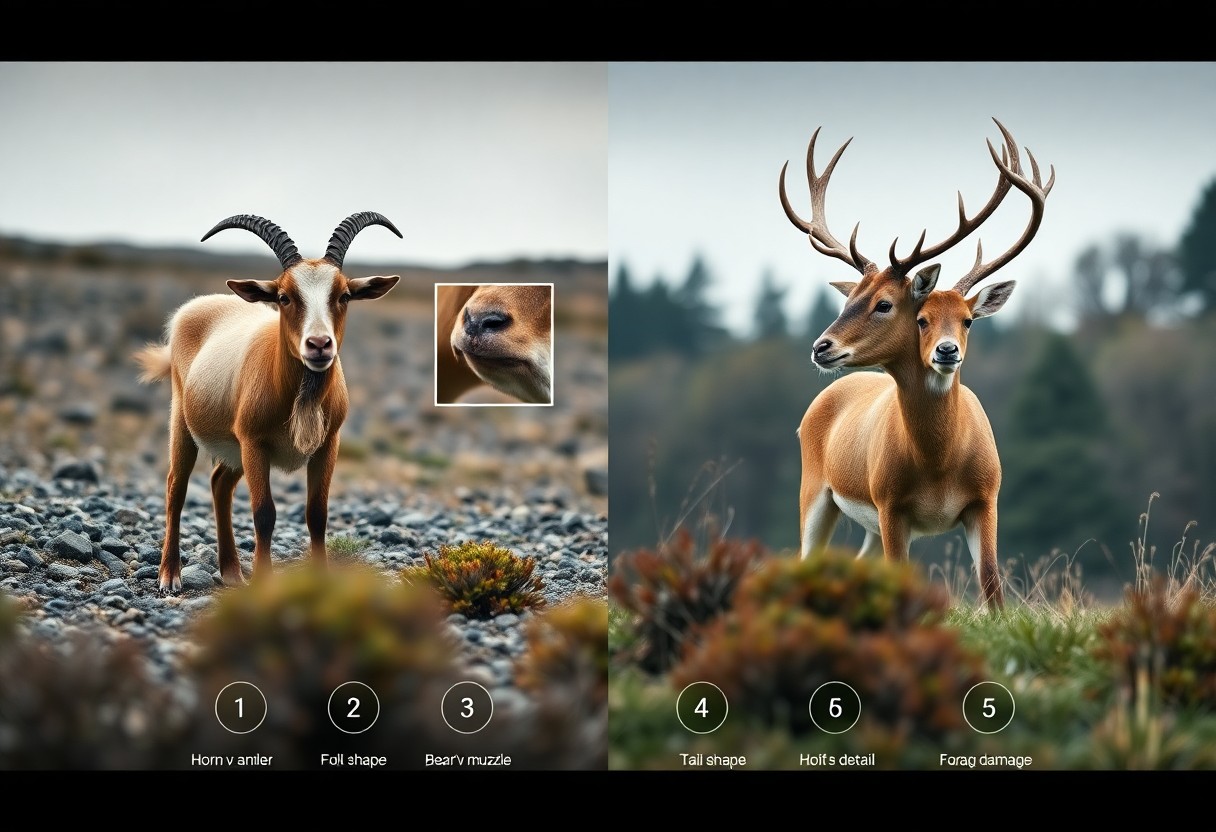Click the circle numbered 3
The height and width of the screenshot is (832, 1216).
(x=467, y=708)
